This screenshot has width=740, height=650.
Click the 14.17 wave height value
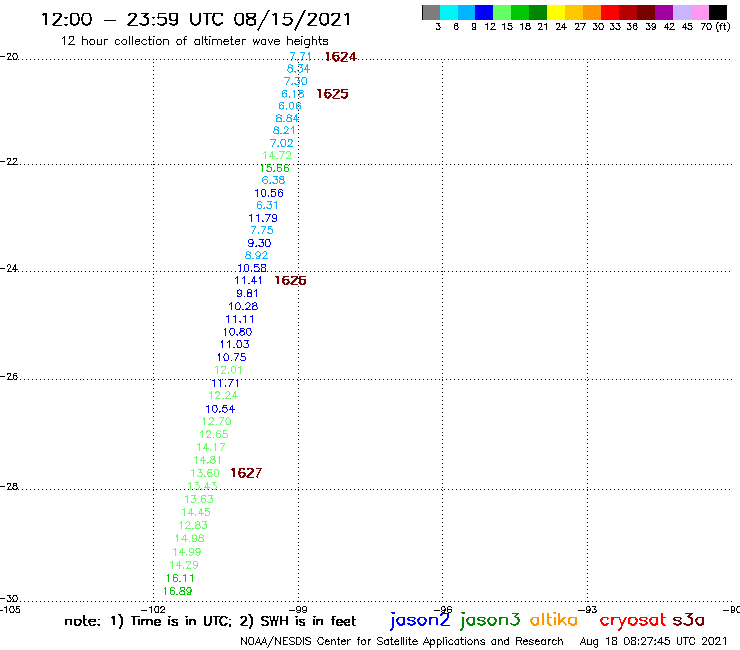211,447
